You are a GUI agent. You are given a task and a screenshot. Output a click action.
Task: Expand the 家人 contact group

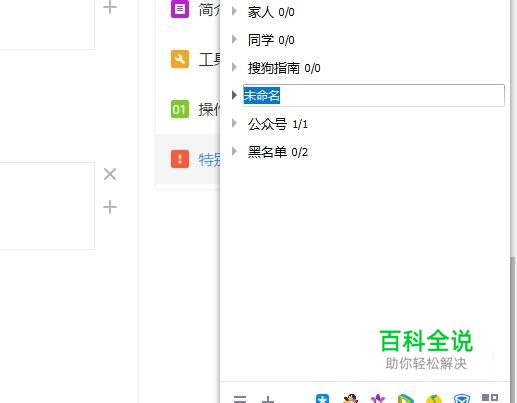[x=234, y=11]
